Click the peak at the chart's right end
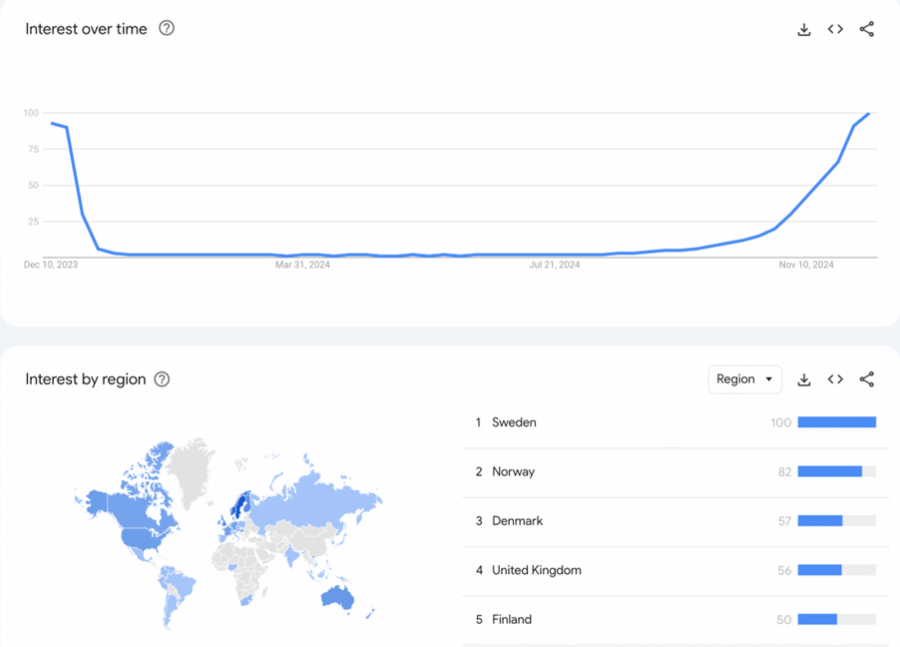 (868, 113)
